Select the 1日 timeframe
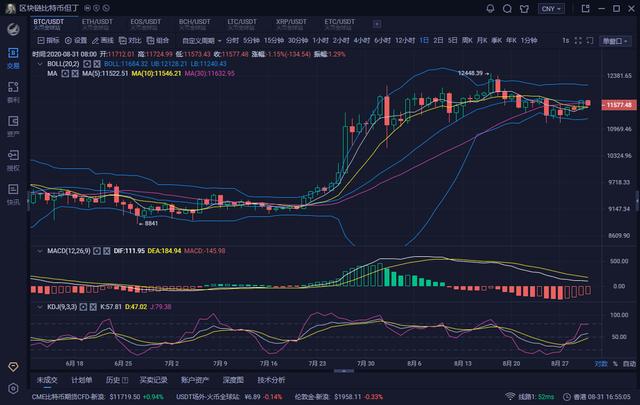640x405 pixels. click(424, 40)
